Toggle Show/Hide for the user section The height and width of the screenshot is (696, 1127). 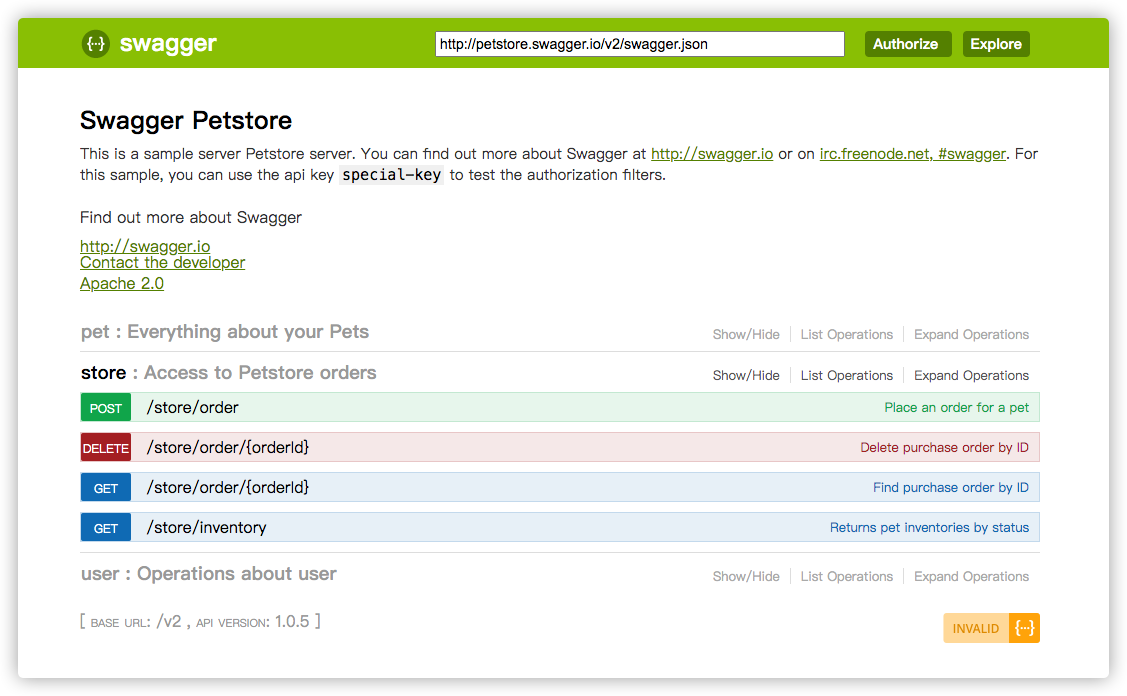click(746, 577)
